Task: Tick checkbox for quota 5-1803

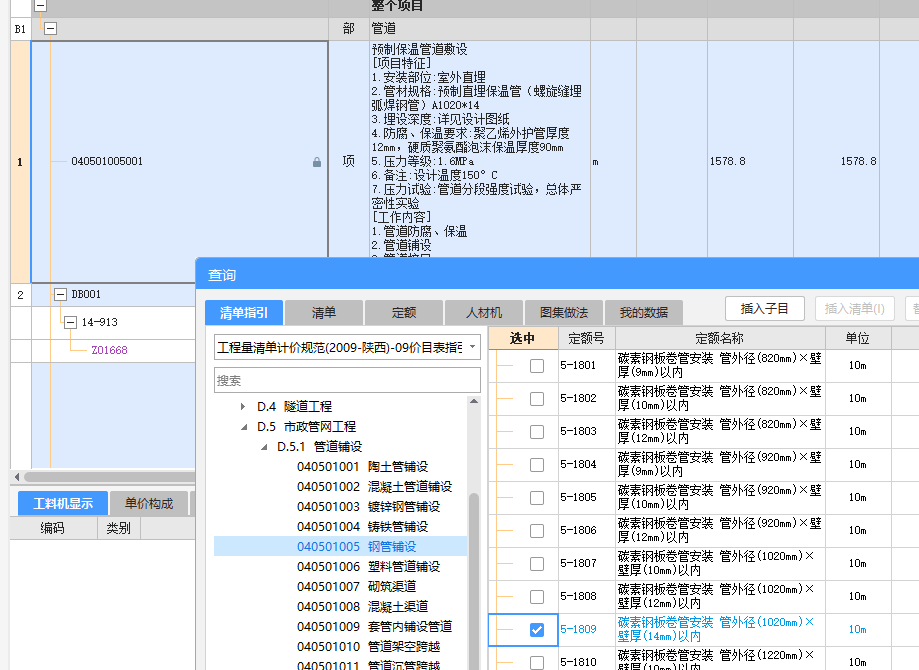Action: click(x=537, y=432)
